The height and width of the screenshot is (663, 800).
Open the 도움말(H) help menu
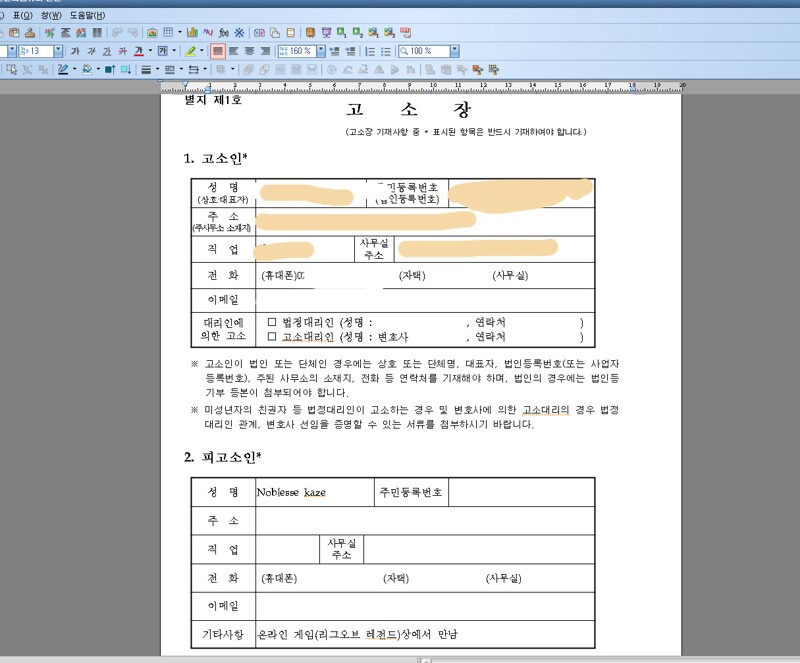[87, 15]
